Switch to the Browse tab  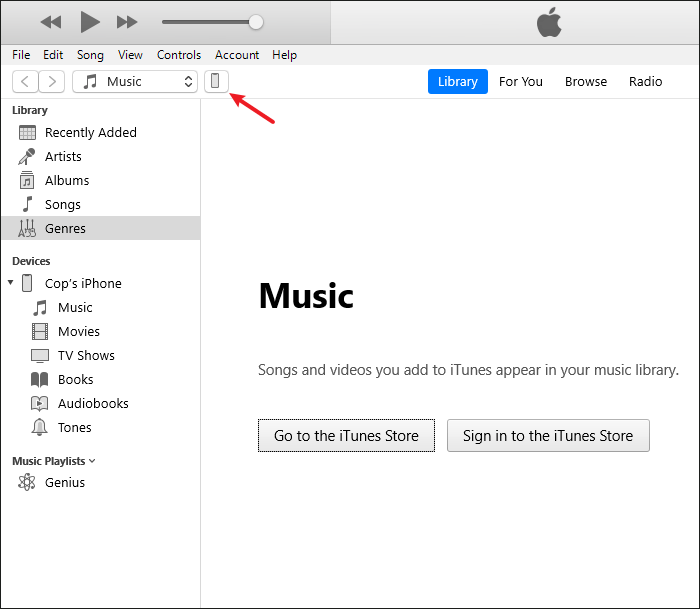click(586, 81)
